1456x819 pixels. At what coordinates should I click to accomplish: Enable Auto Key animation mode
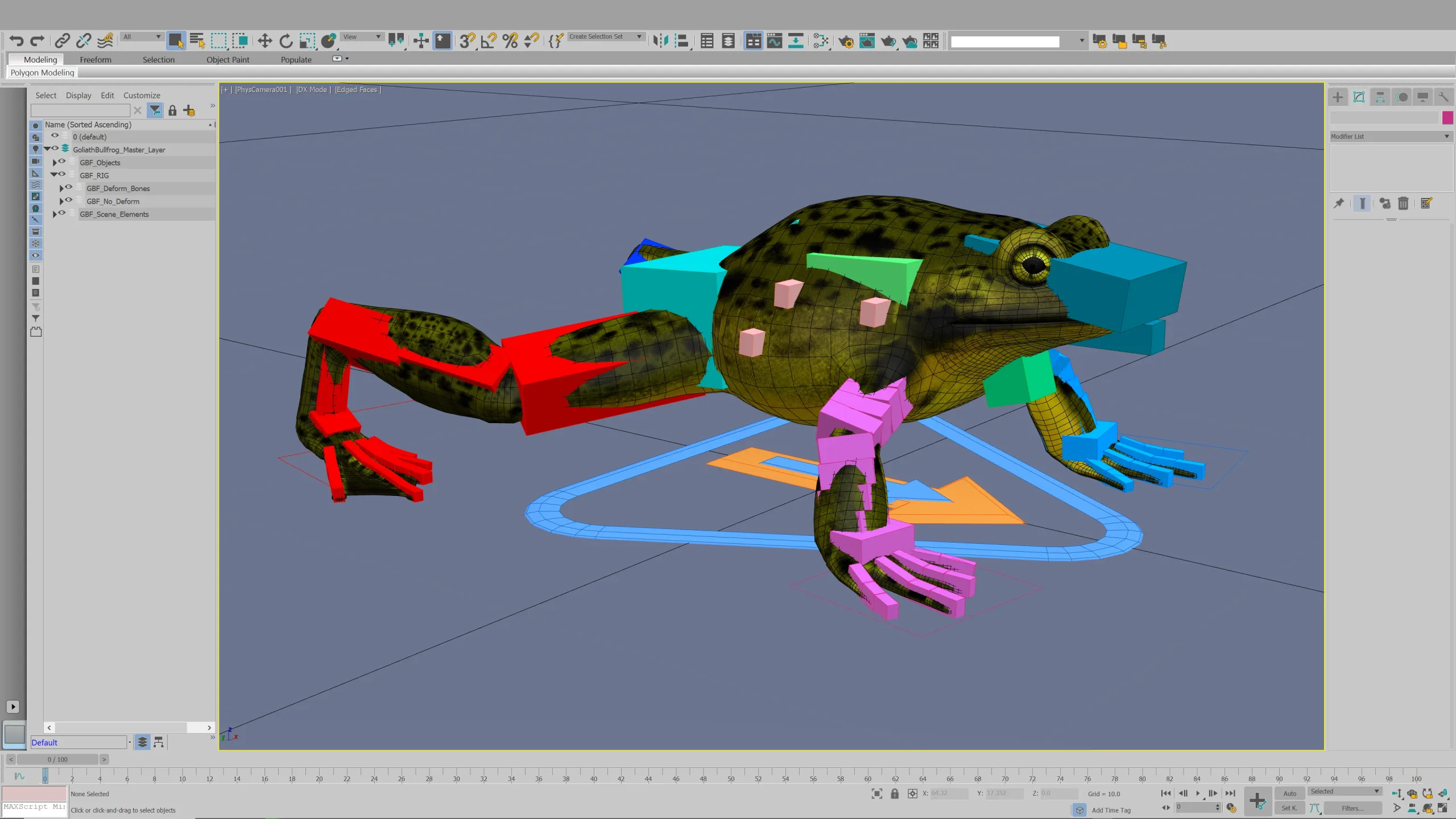coord(1289,793)
